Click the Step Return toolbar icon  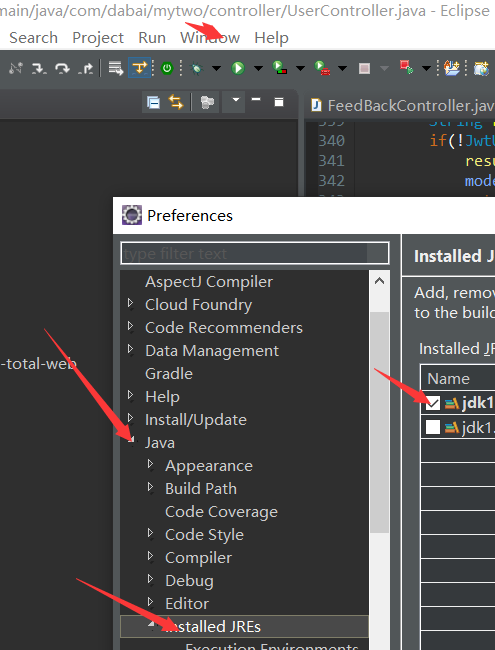click(86, 68)
